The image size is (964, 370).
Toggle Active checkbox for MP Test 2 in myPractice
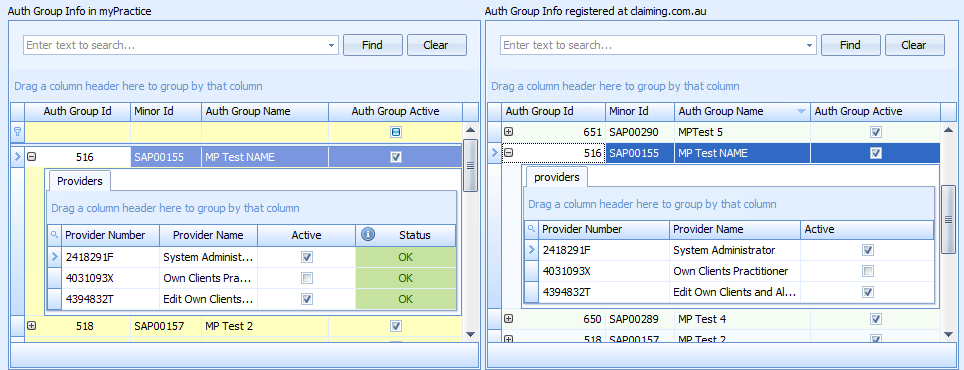pyautogui.click(x=396, y=326)
